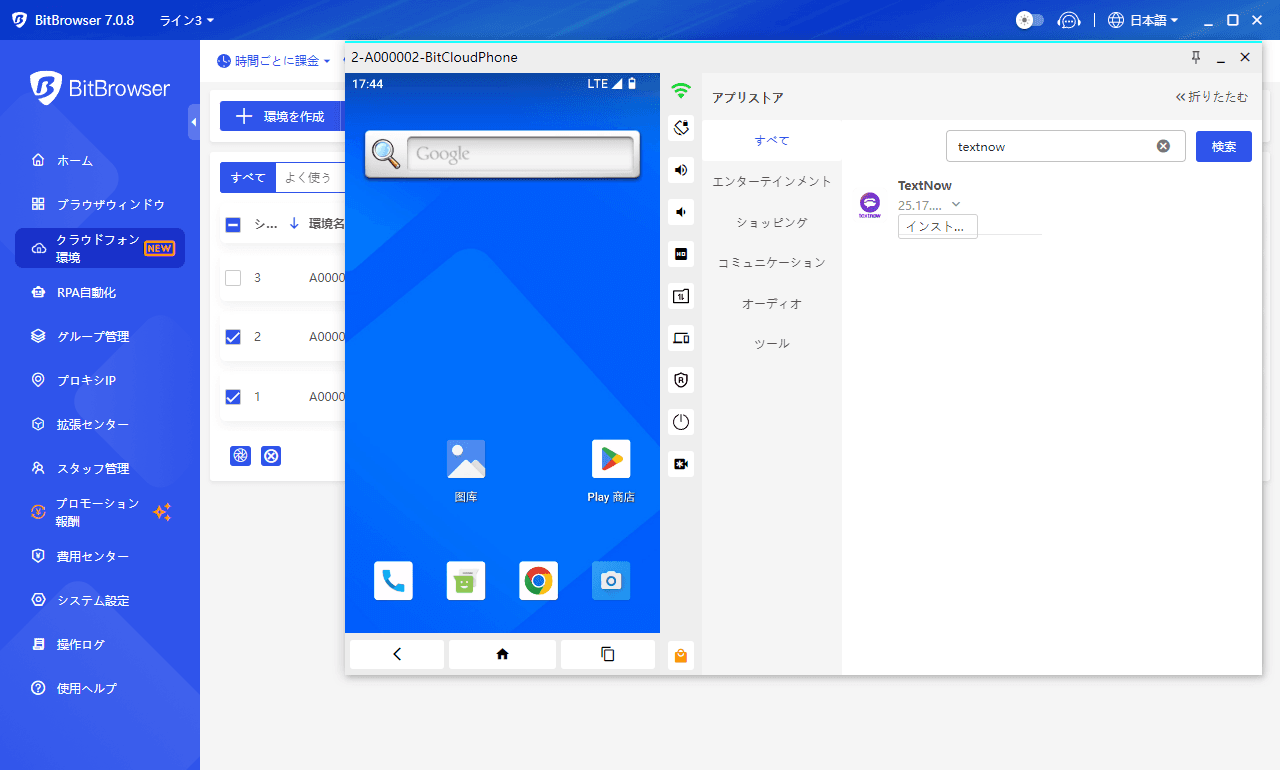1280x770 pixels.
Task: Open the orange app store bag icon
Action: (x=681, y=656)
